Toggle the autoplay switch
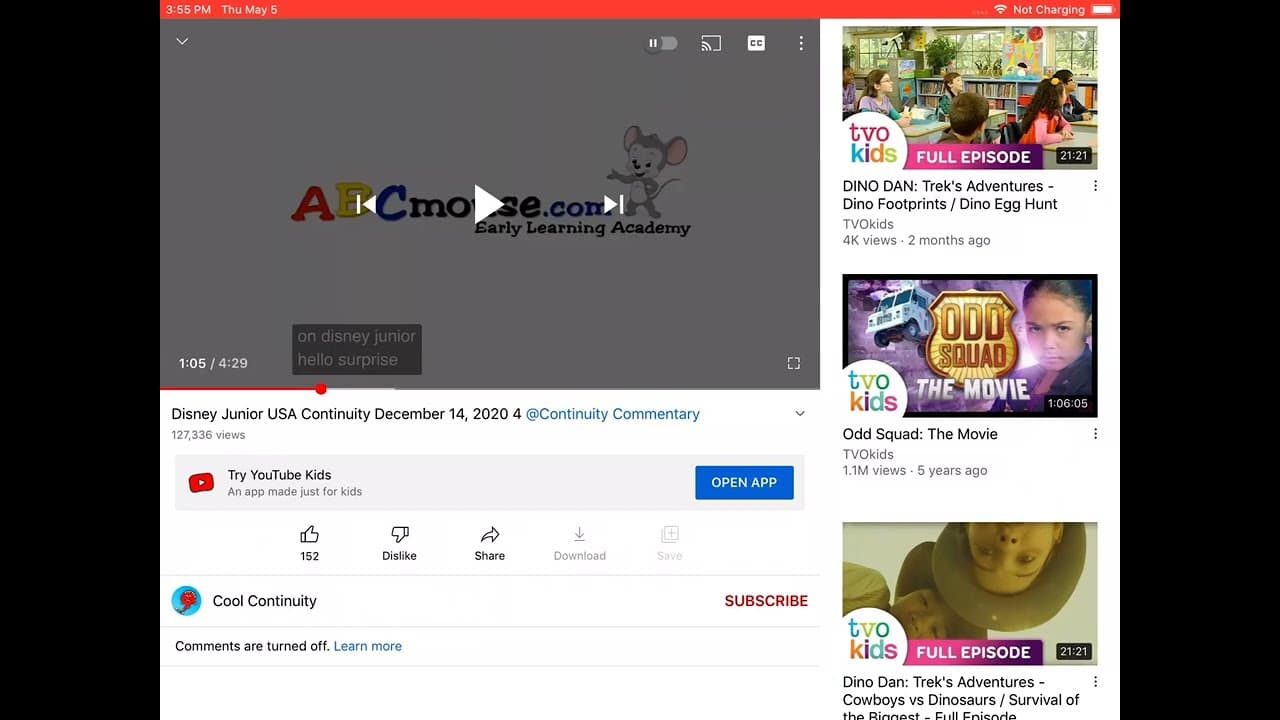 click(x=662, y=43)
